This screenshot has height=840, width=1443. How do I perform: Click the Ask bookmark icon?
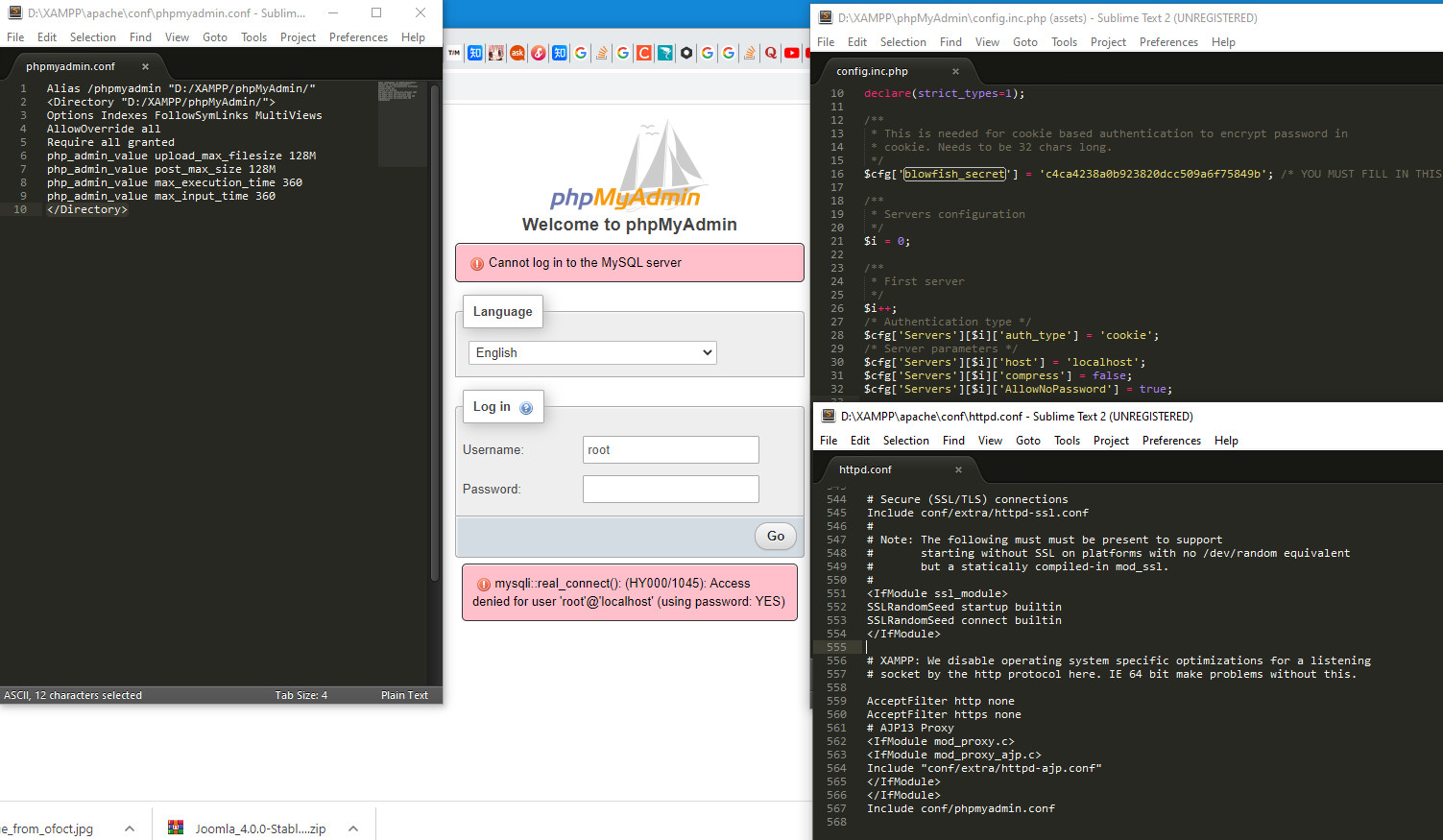coord(517,53)
